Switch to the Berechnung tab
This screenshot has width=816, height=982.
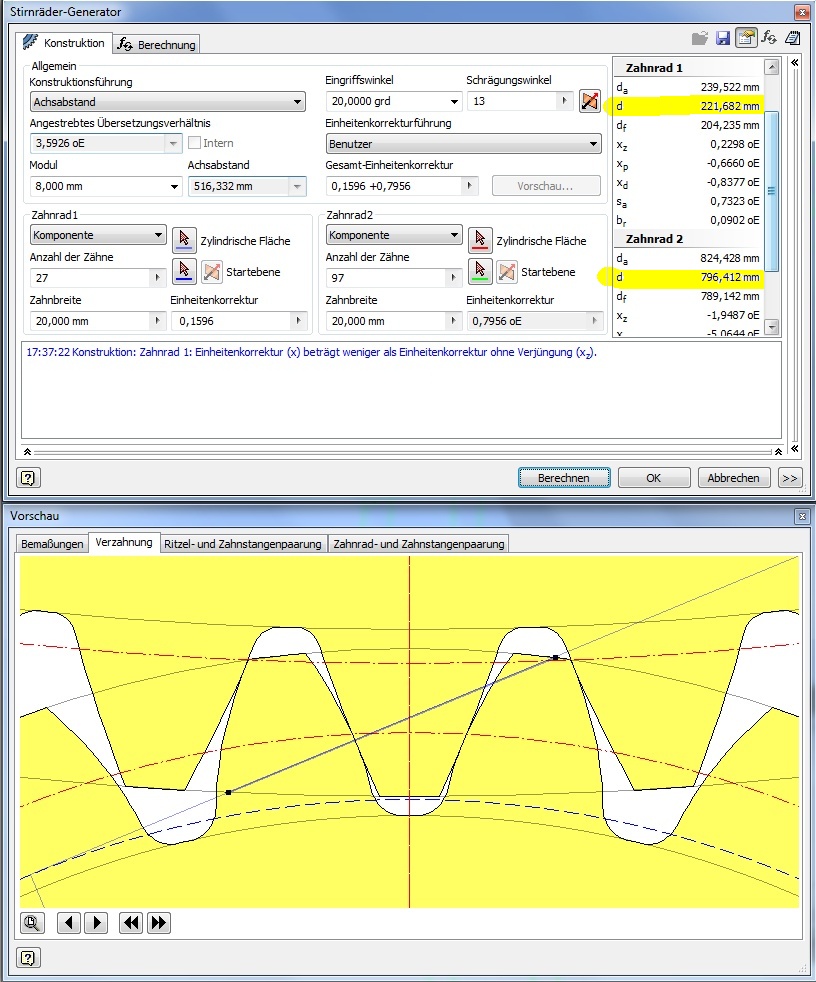coord(158,45)
